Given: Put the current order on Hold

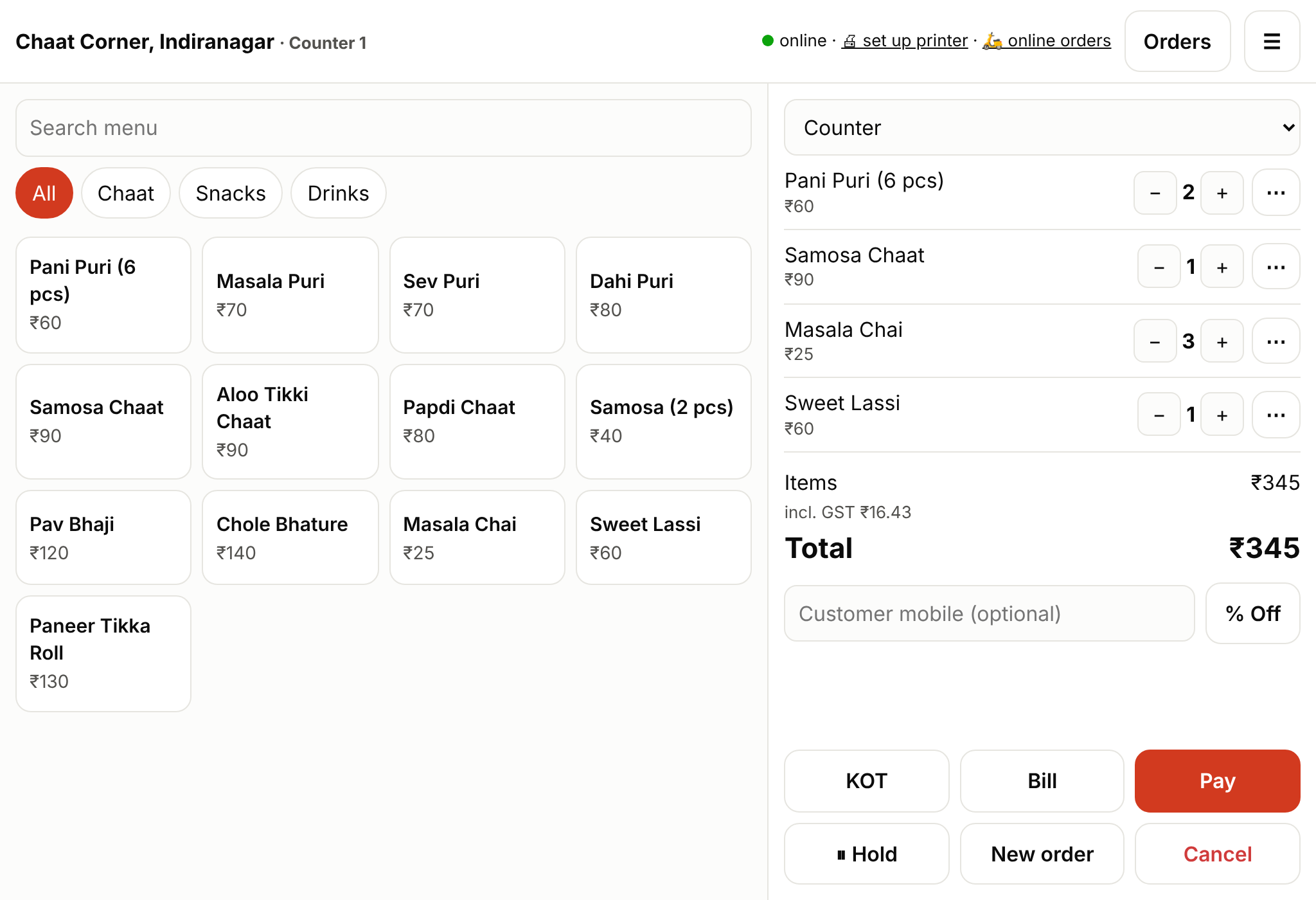Looking at the screenshot, I should pos(866,854).
